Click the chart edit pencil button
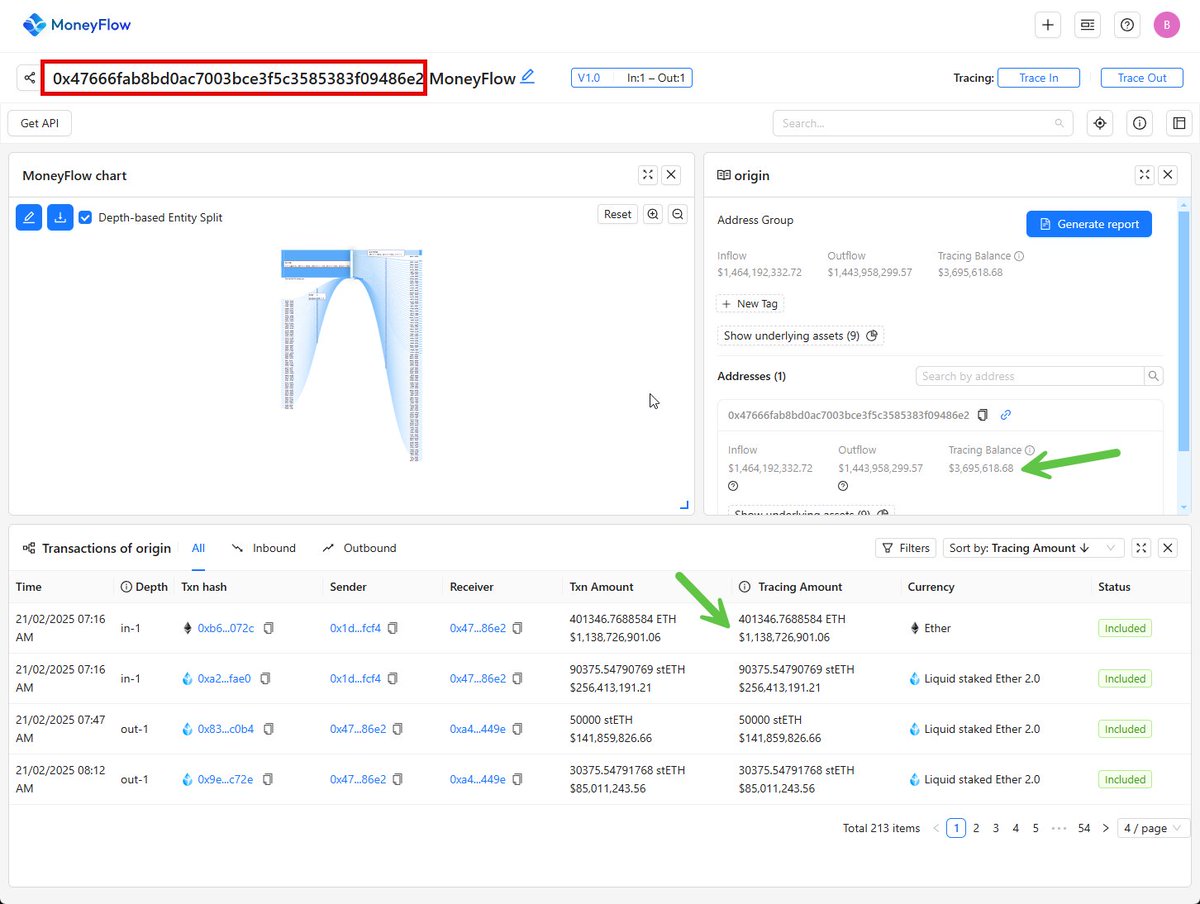The image size is (1200, 904). (x=29, y=217)
